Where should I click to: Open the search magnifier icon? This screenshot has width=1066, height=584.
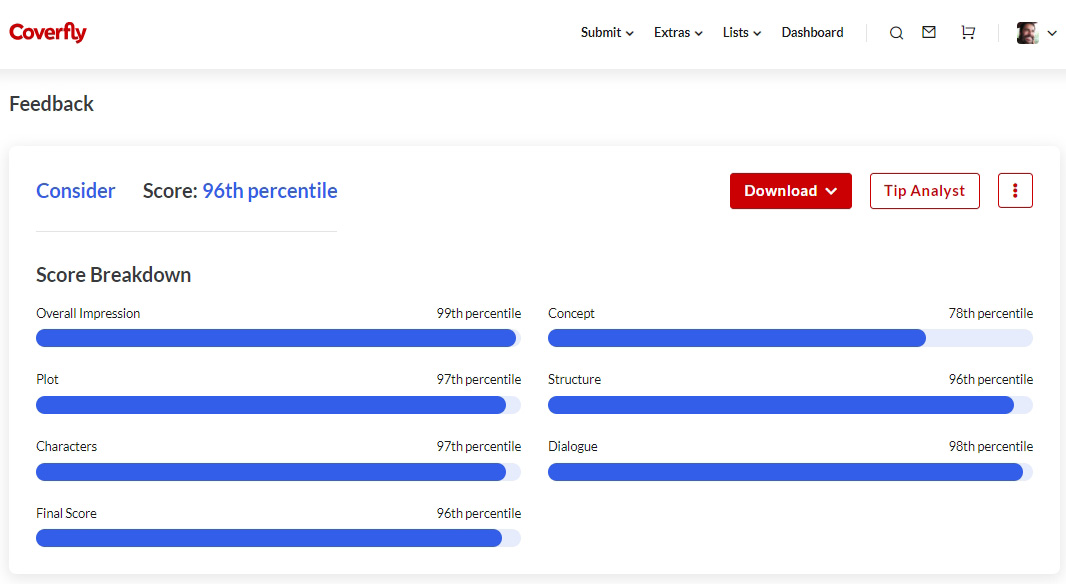pos(896,33)
